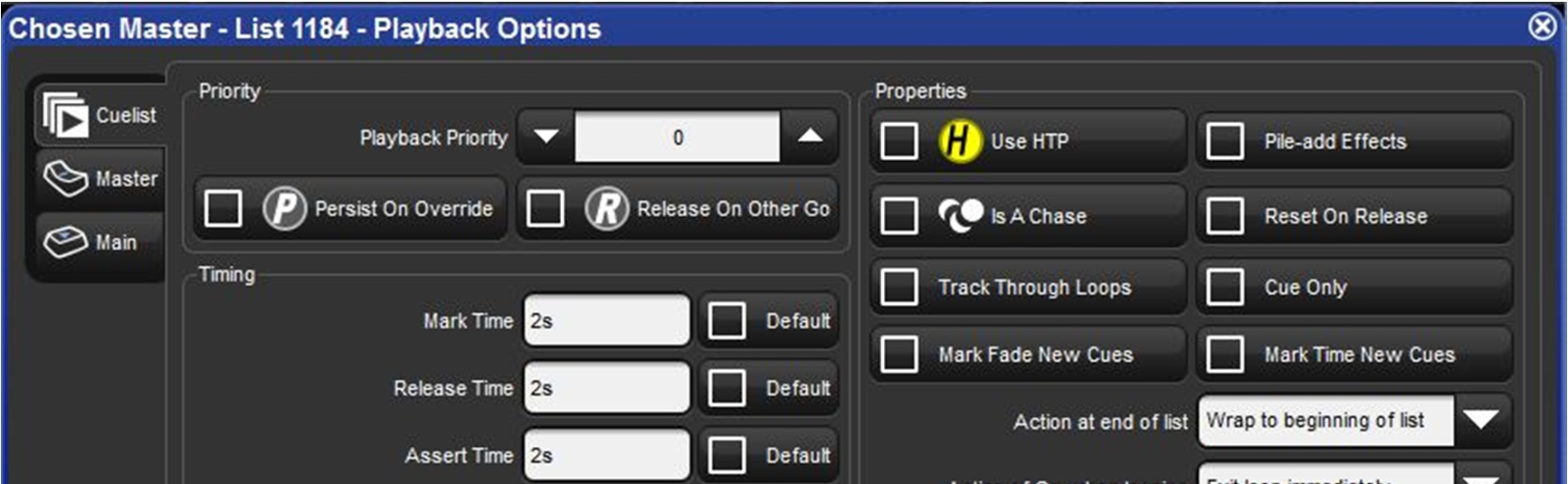Click the yellow HTP icon

(x=959, y=141)
